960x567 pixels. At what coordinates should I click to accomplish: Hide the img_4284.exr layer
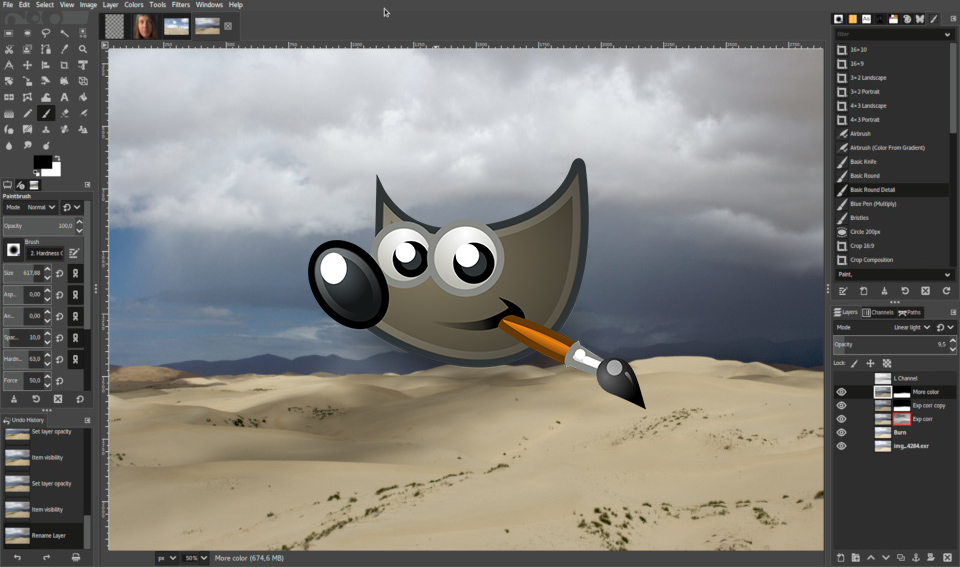(x=841, y=446)
